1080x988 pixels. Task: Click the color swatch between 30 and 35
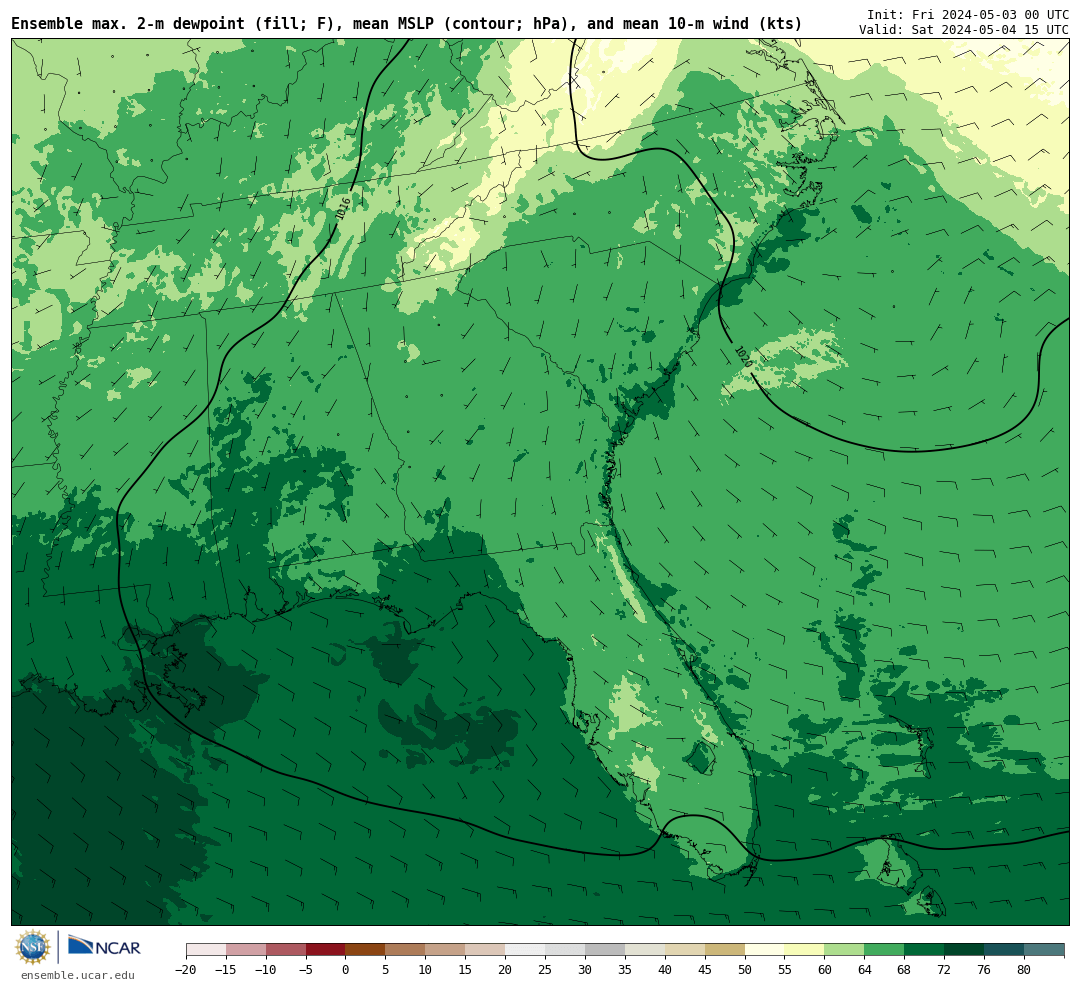(605, 950)
